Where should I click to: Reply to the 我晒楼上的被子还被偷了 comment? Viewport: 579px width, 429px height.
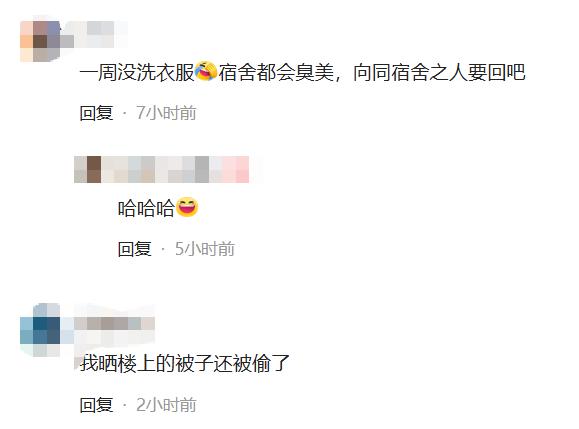pyautogui.click(x=96, y=405)
